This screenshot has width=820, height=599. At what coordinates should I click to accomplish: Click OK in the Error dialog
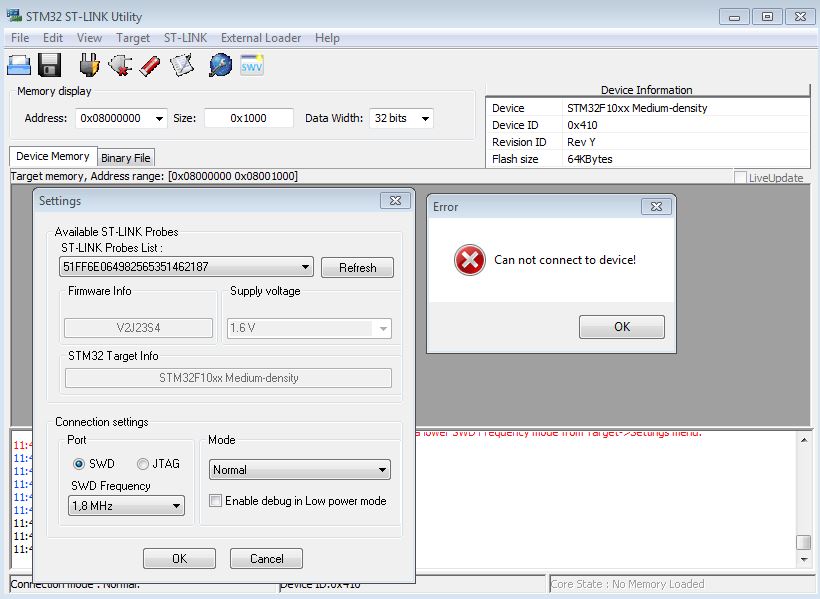(622, 326)
